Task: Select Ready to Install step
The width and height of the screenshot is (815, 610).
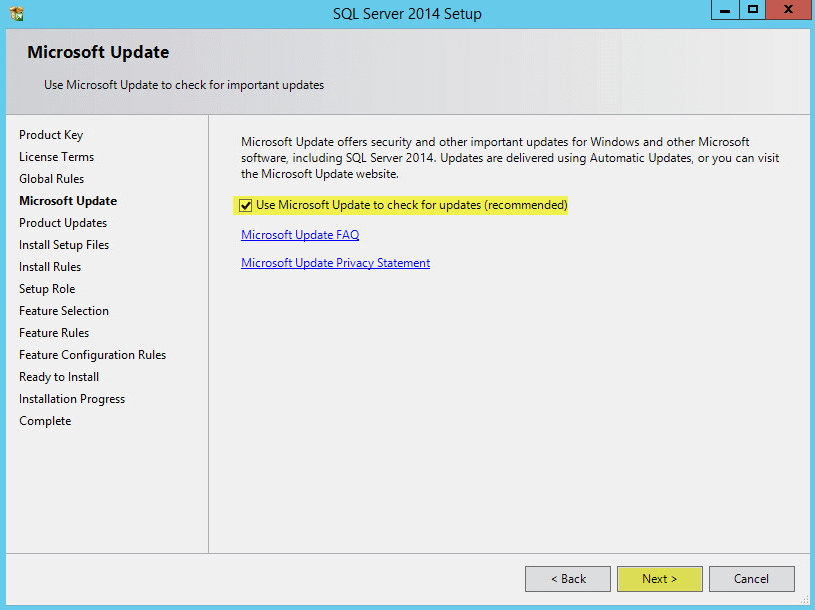Action: click(x=59, y=377)
